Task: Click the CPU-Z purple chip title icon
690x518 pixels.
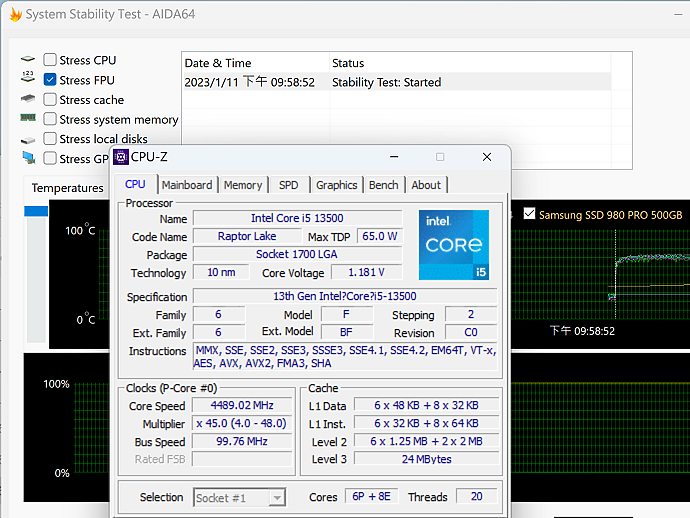Action: coord(121,157)
